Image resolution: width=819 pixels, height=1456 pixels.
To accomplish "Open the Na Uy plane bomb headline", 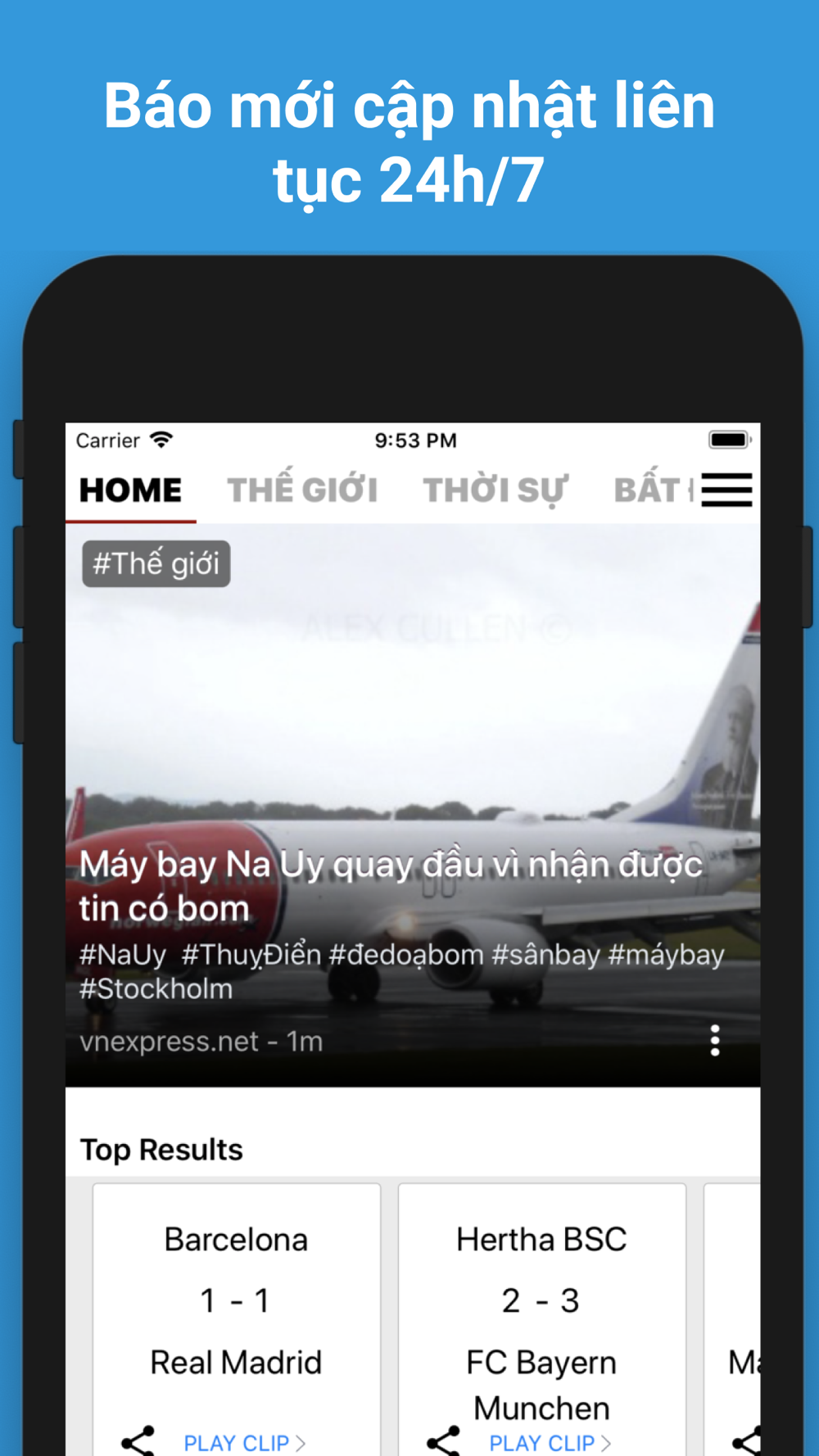I will click(391, 886).
